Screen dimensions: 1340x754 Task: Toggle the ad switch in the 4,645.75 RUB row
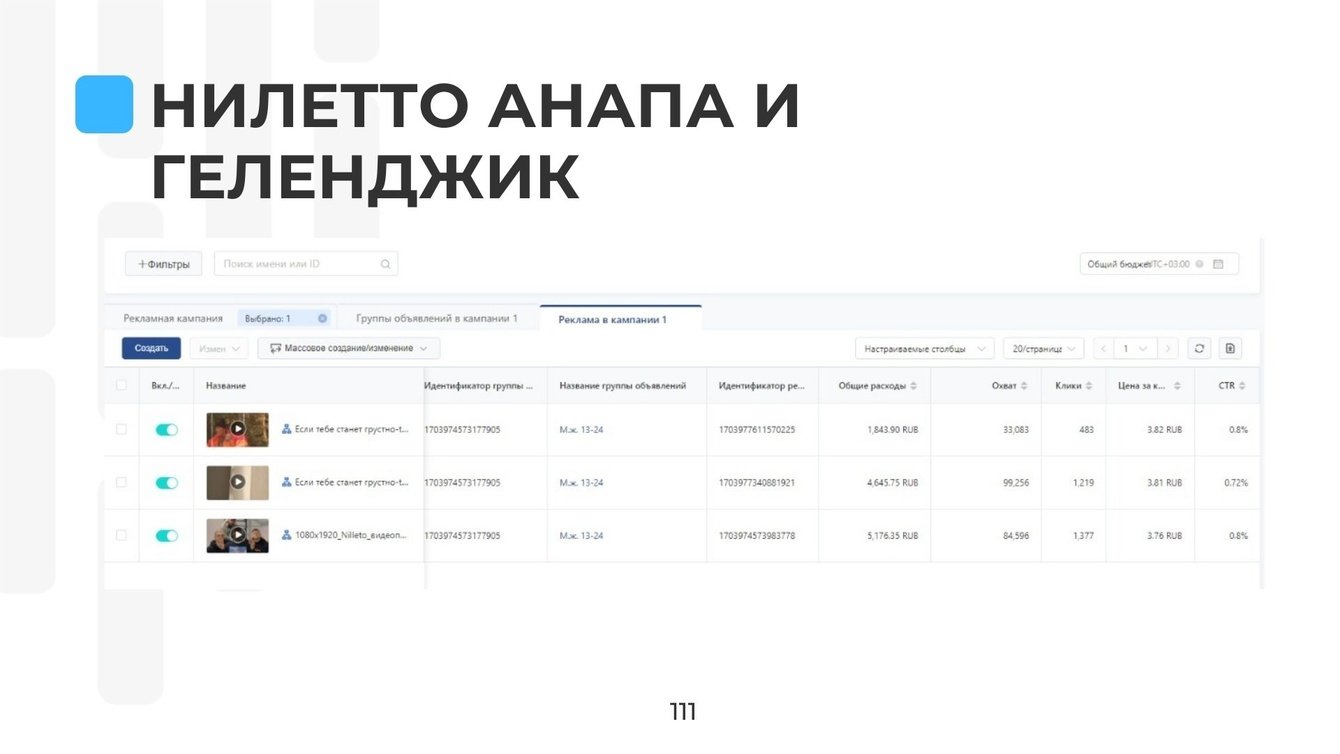(167, 483)
